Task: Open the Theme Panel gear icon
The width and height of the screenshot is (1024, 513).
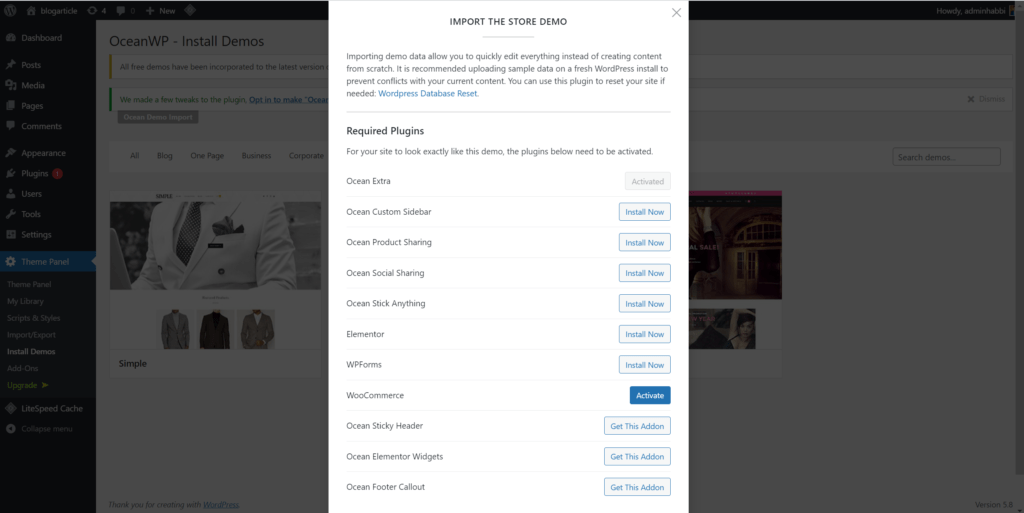Action: [x=10, y=262]
